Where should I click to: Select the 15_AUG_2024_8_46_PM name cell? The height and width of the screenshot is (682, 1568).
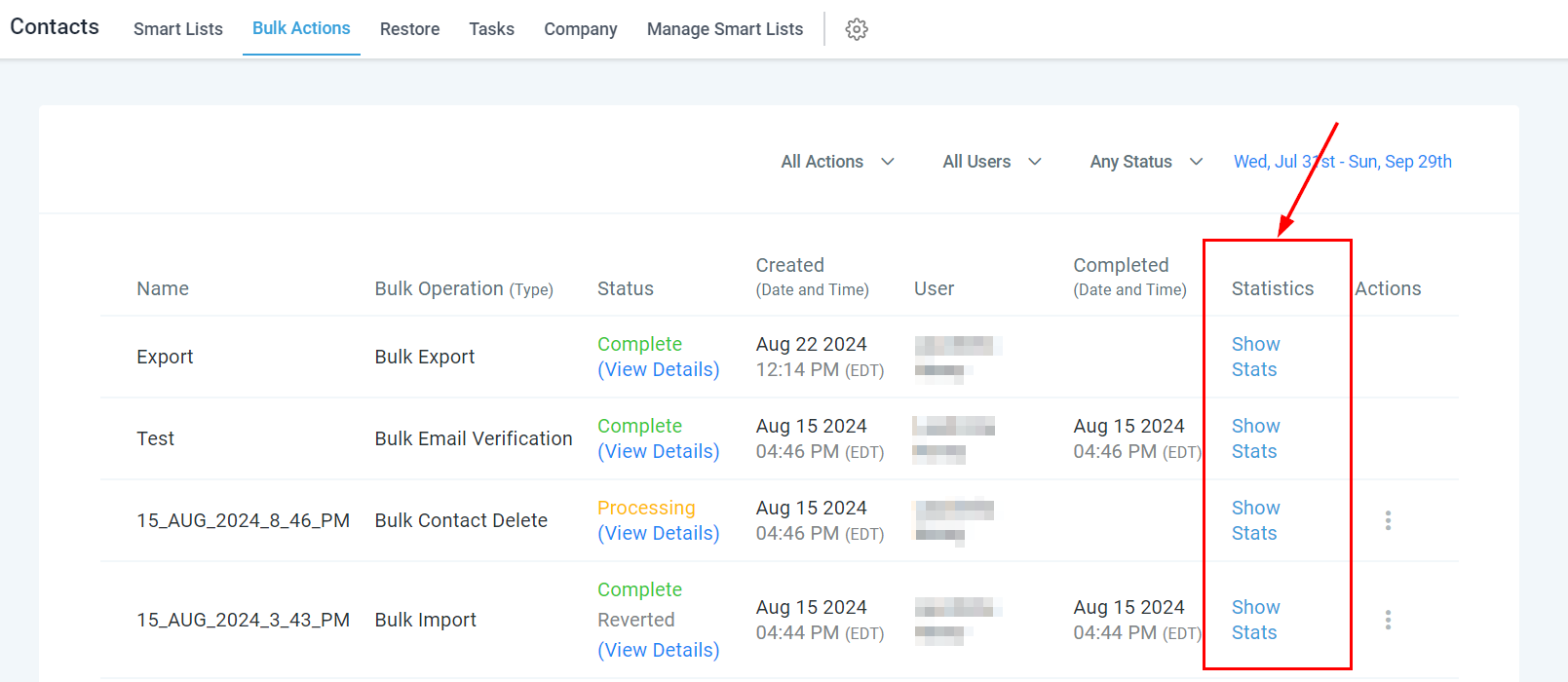coord(243,520)
